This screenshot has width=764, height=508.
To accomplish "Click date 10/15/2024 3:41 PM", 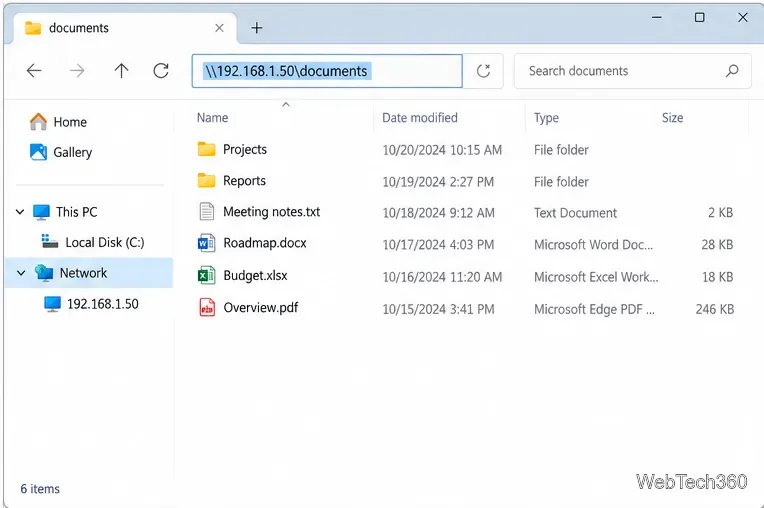I will pos(439,309).
